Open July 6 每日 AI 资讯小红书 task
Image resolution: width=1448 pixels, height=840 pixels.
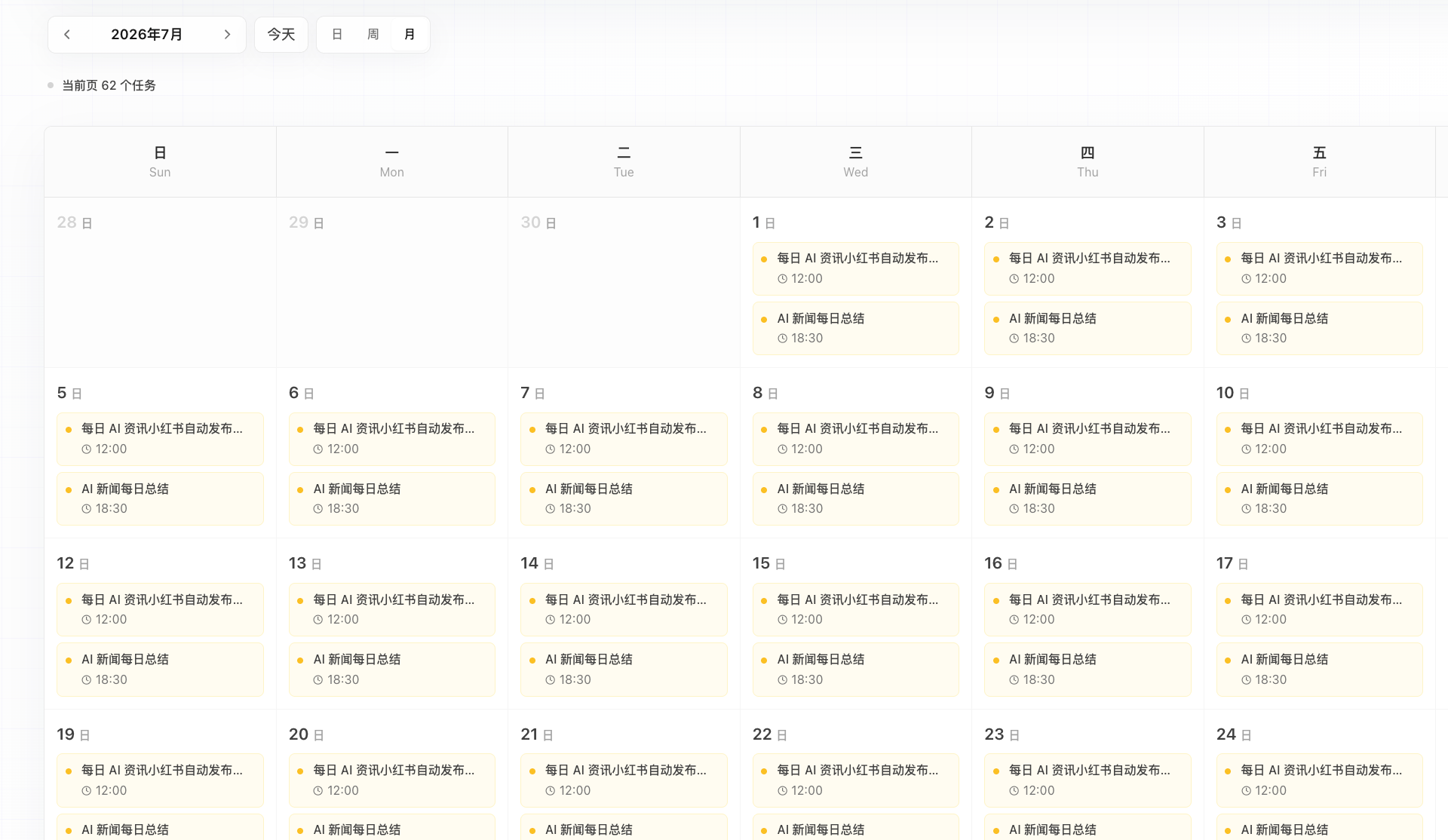[x=392, y=439]
